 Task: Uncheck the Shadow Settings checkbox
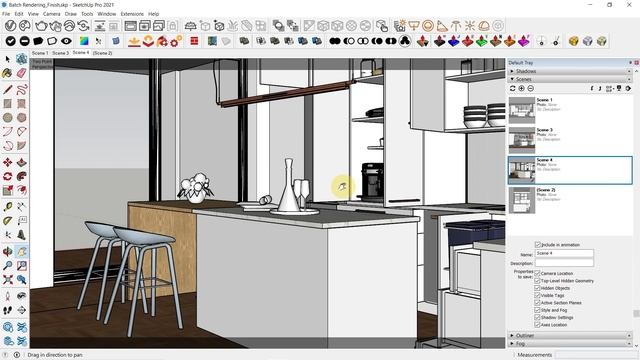coord(538,318)
